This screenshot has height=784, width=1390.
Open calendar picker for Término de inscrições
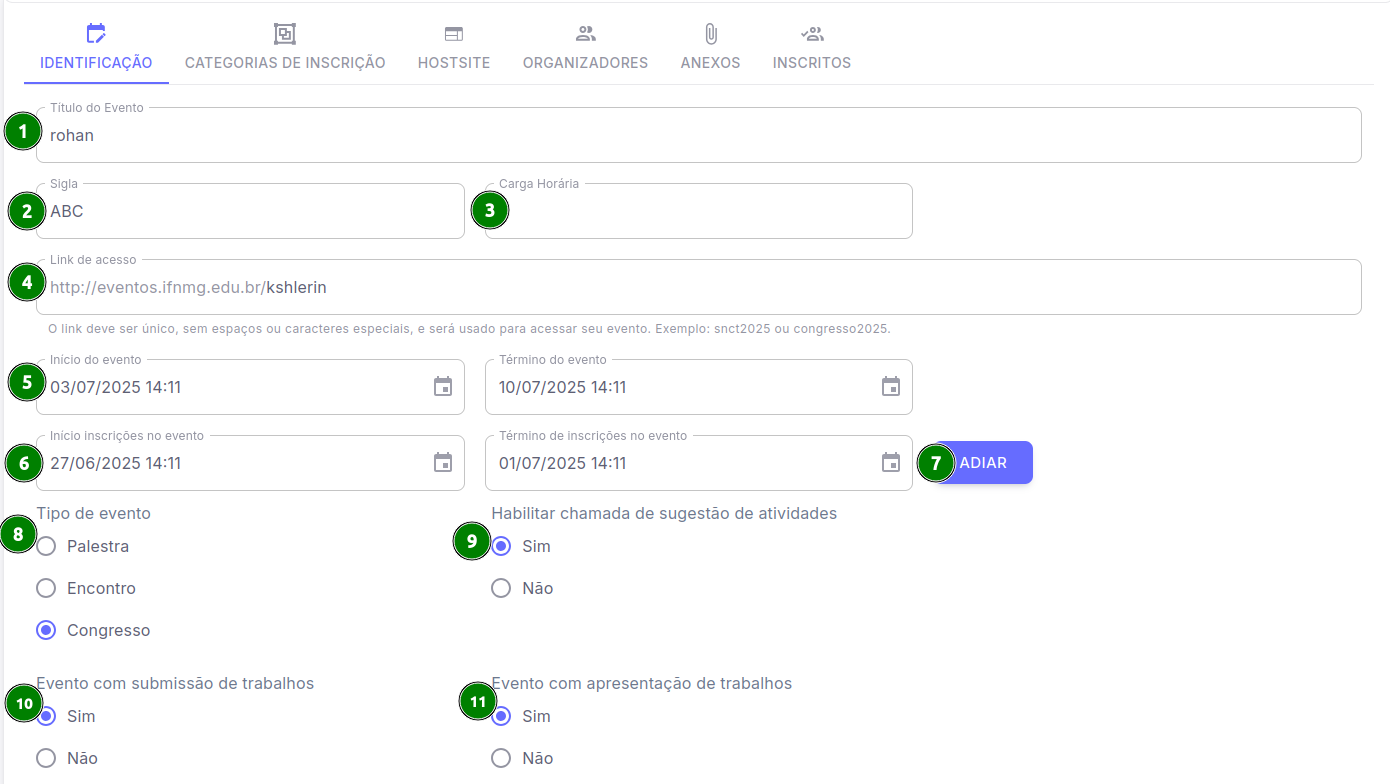tap(891, 463)
